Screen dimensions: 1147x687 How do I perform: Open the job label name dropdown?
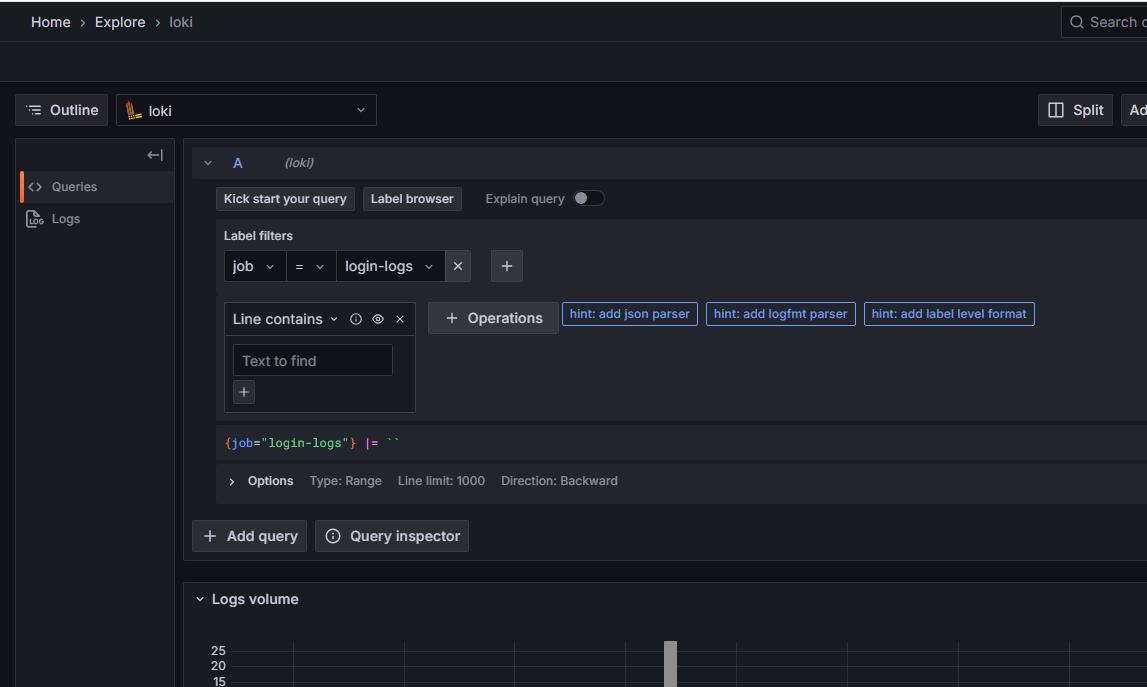[x=255, y=266]
